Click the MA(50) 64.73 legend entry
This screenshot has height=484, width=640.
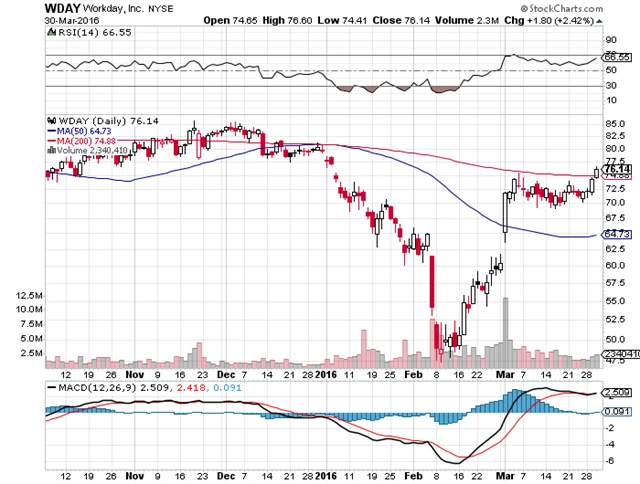79,131
